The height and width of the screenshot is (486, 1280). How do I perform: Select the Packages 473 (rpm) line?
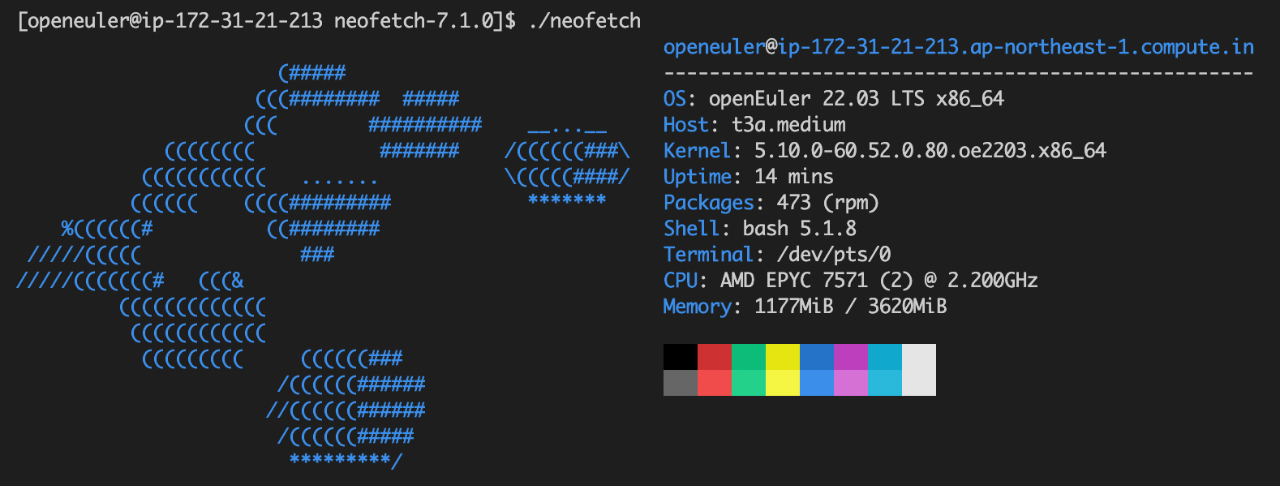(771, 203)
